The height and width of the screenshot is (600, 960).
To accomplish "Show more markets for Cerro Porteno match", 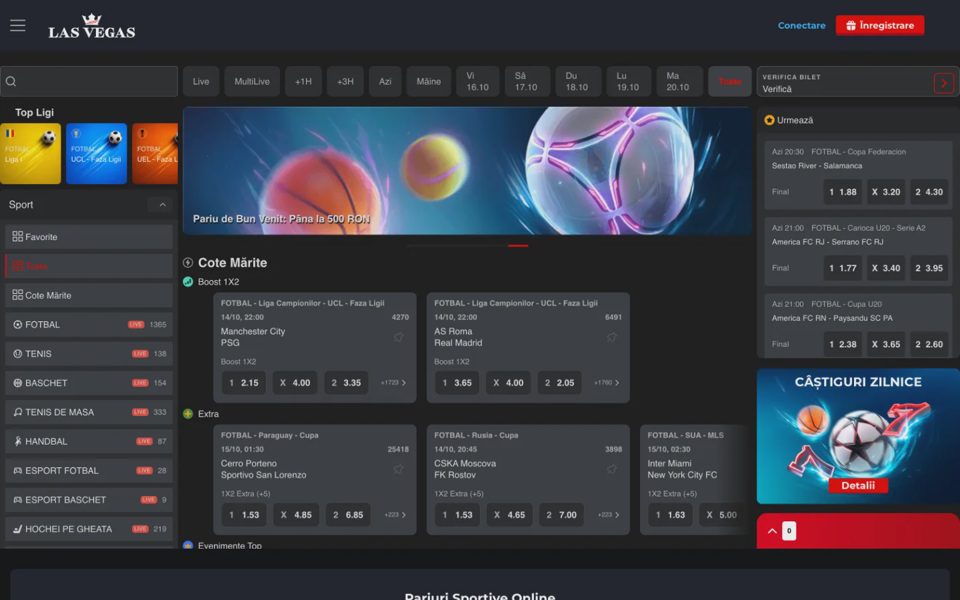I will pos(395,515).
